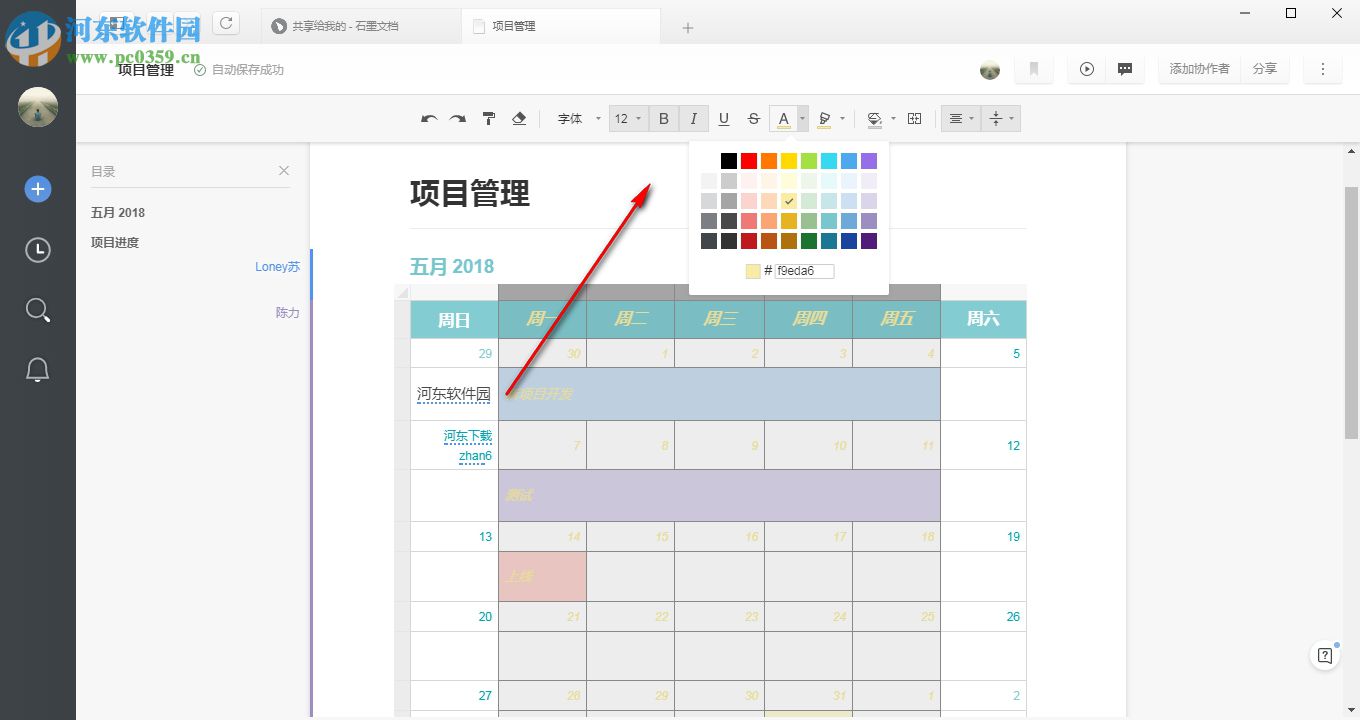Clear formatting with the eraser tool
Screen dimensions: 1360x720
(x=519, y=119)
